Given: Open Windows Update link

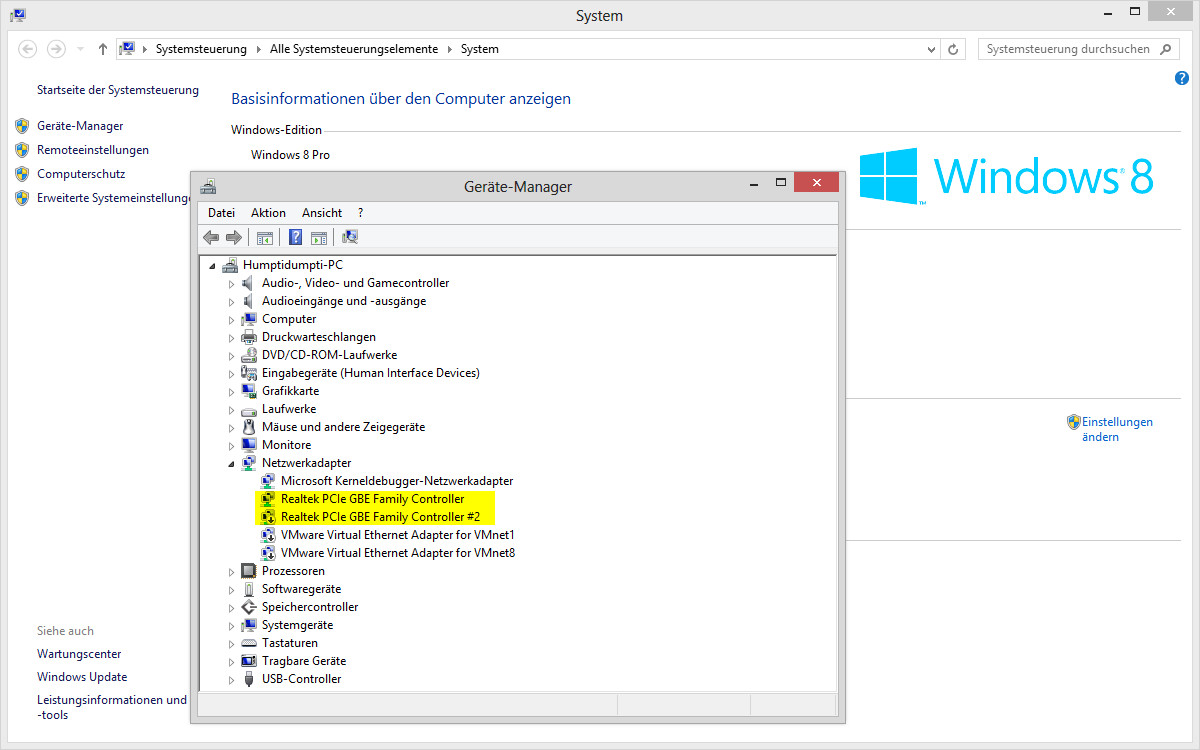Looking at the screenshot, I should coord(82,677).
